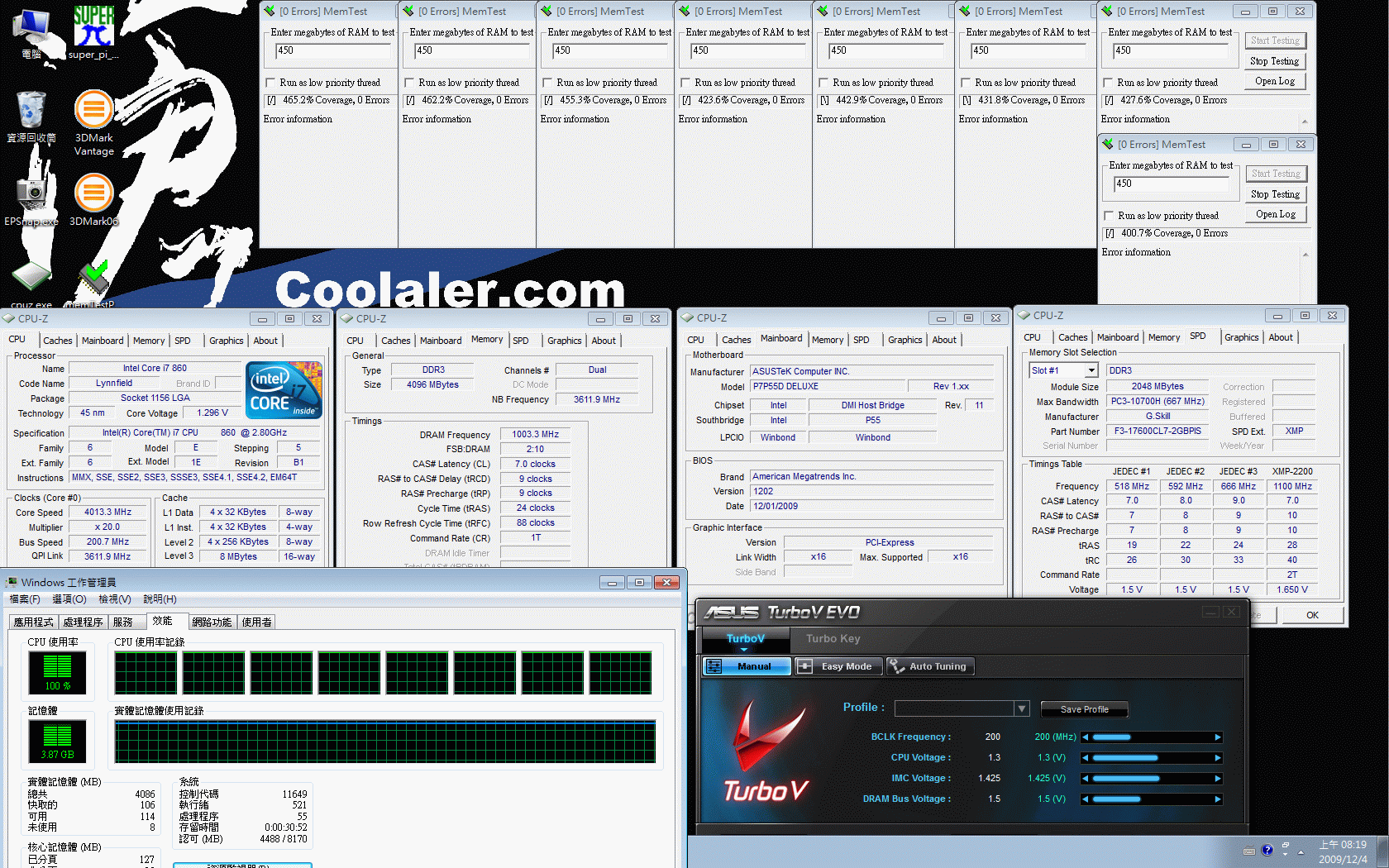This screenshot has width=1389, height=868.
Task: Open the 電腦 desktop icon
Action: coord(31,33)
